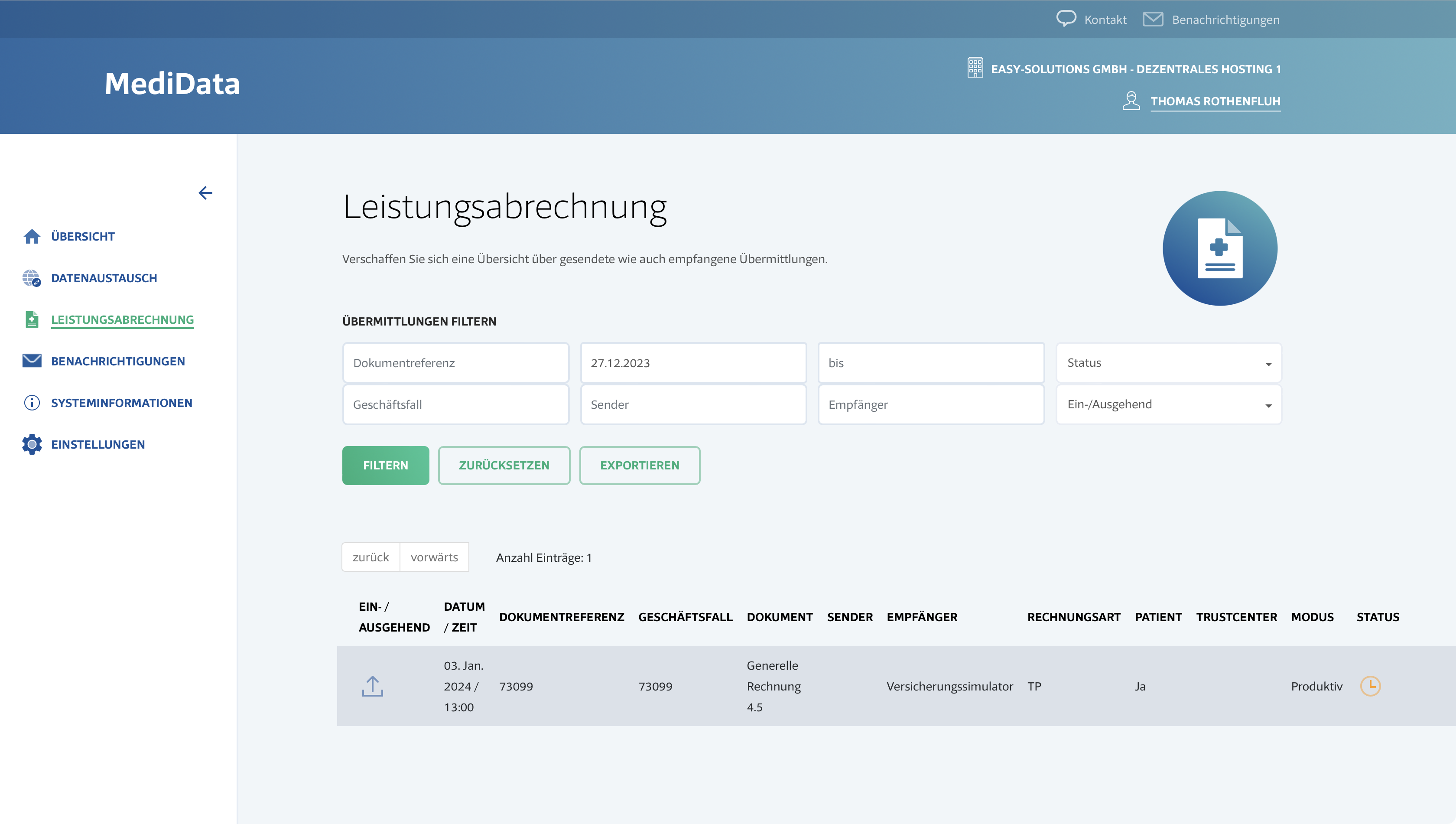Click the Filtern button
1456x824 pixels.
tap(385, 465)
